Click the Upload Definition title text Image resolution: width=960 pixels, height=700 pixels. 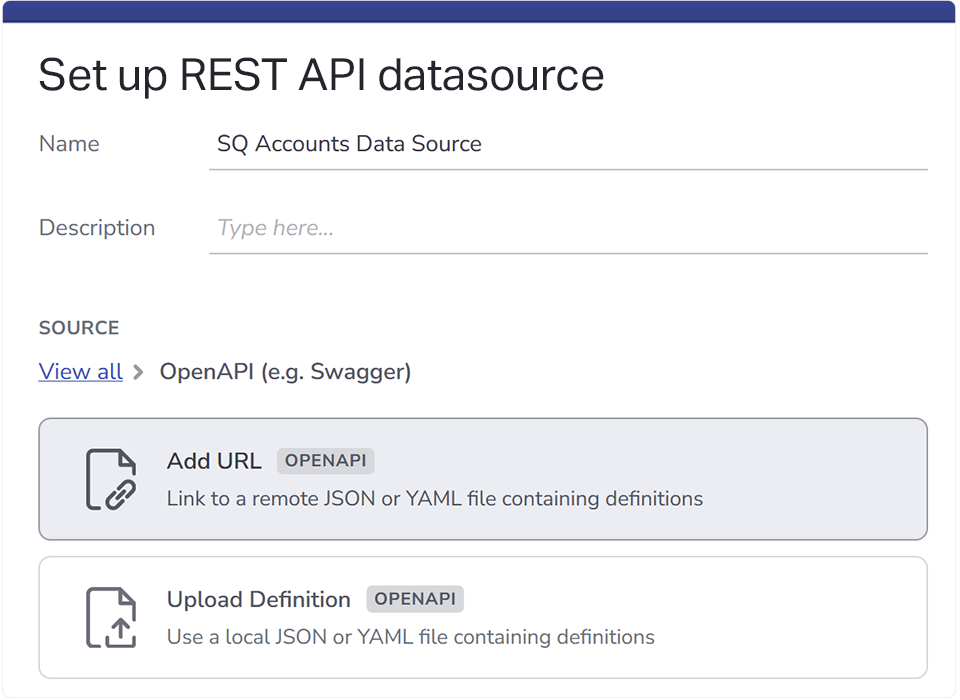coord(259,600)
